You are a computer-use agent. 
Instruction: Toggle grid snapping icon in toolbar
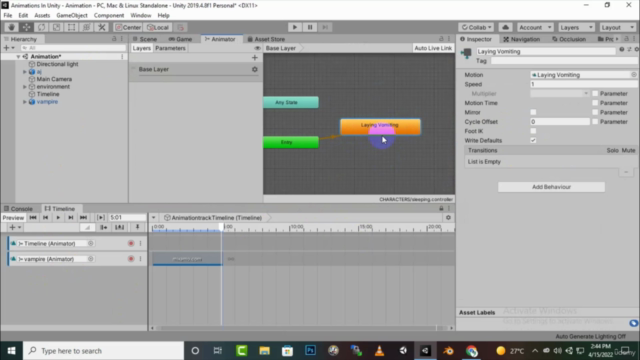click(x=181, y=27)
